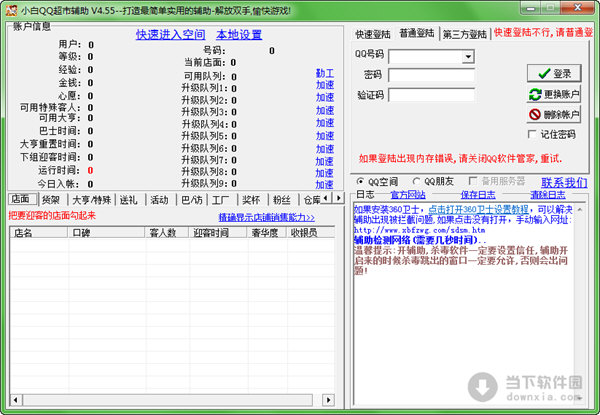Click the tab strip right scroll arrow
This screenshot has width=600, height=415.
point(338,198)
